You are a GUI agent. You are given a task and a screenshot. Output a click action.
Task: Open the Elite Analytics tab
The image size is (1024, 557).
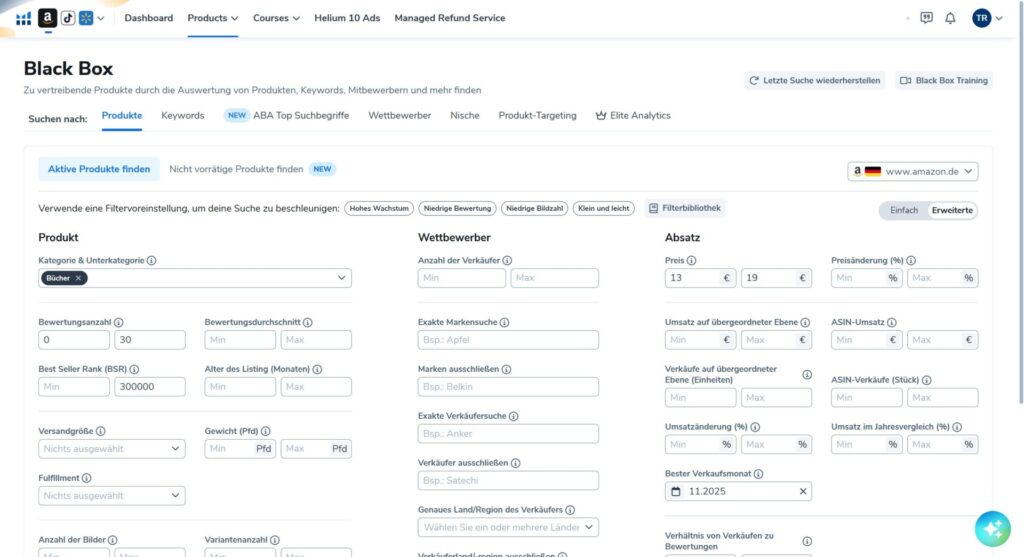[633, 116]
